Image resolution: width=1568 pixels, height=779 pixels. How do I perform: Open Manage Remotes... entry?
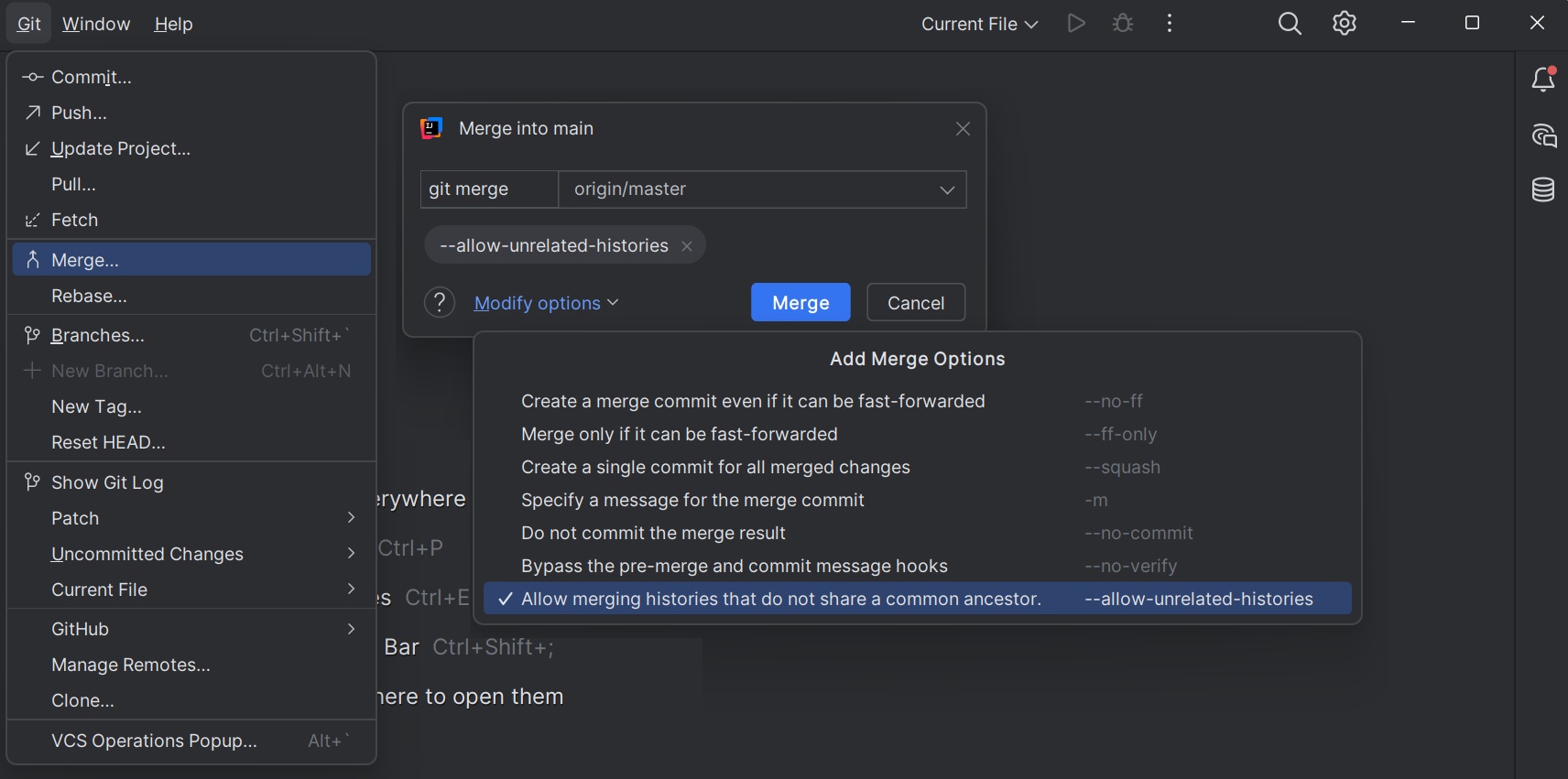[x=191, y=665]
